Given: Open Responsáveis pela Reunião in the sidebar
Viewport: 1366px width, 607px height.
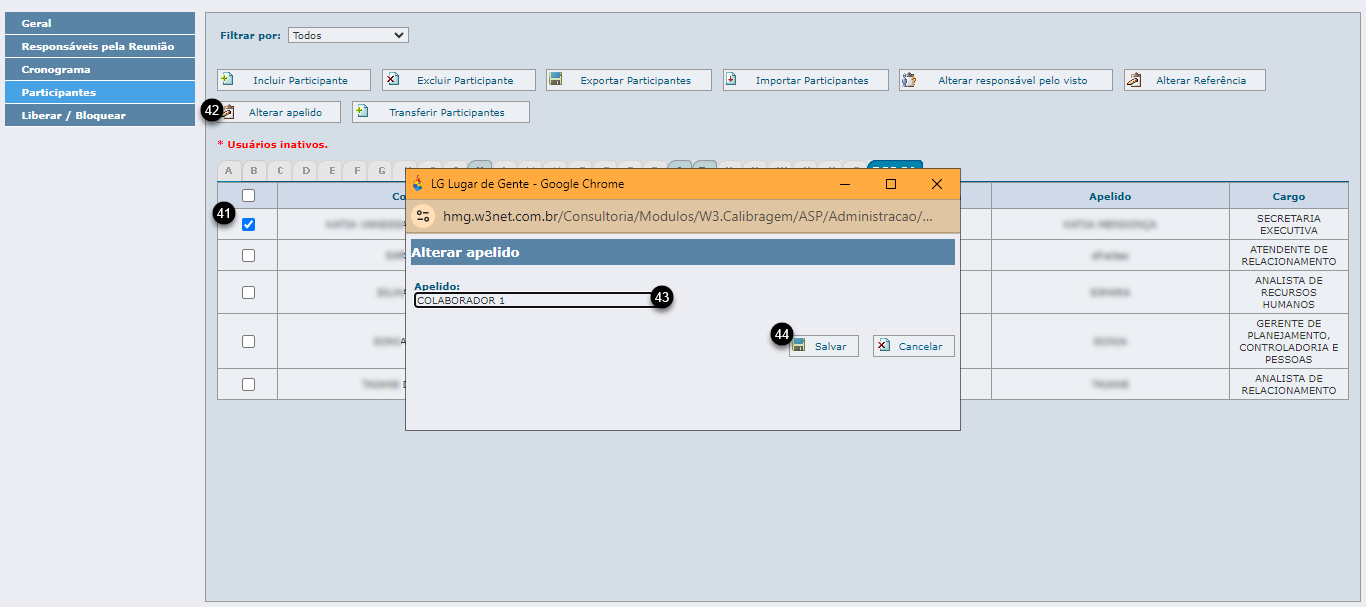Looking at the screenshot, I should pyautogui.click(x=98, y=46).
